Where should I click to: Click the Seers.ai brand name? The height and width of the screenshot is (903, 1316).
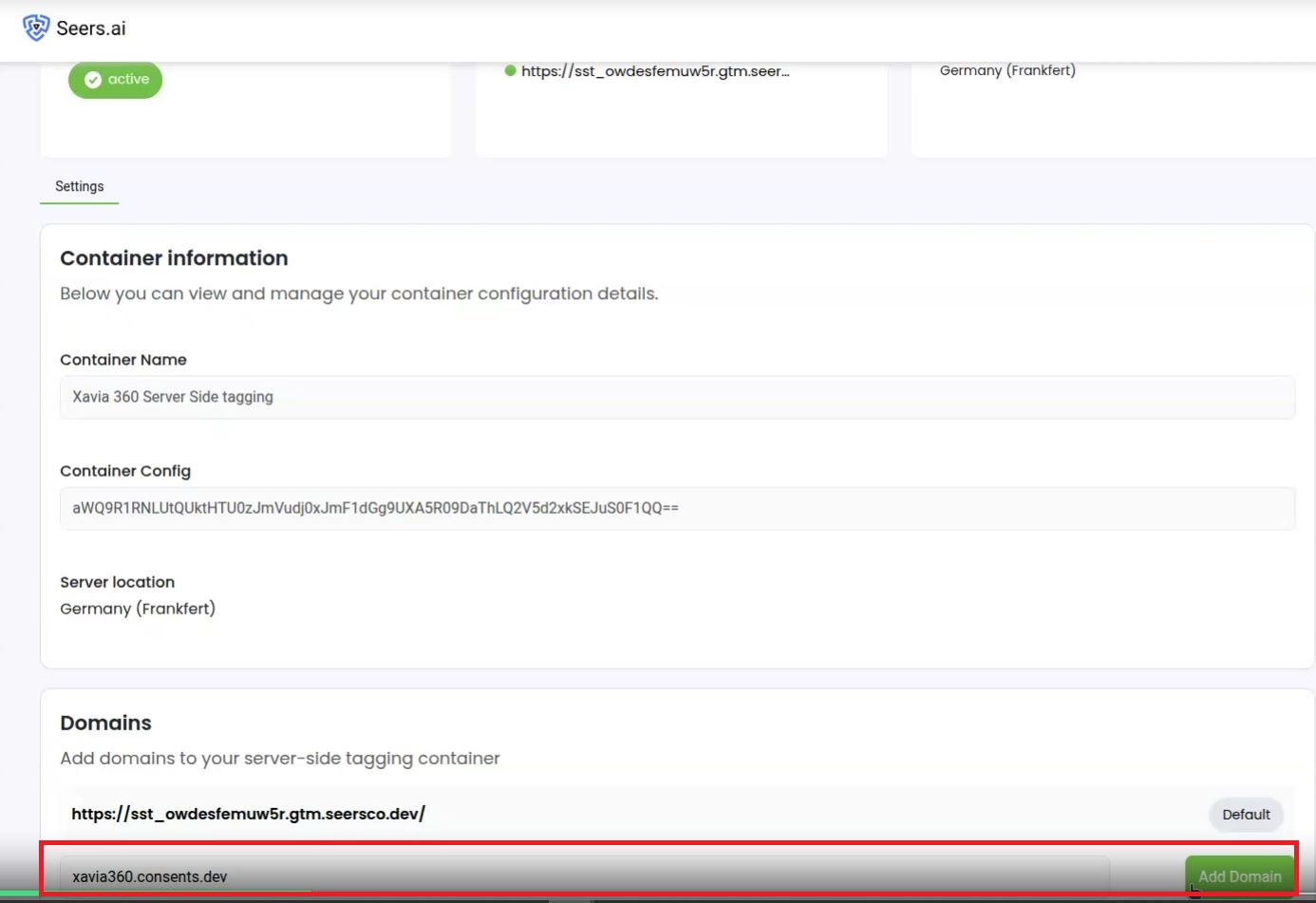91,28
